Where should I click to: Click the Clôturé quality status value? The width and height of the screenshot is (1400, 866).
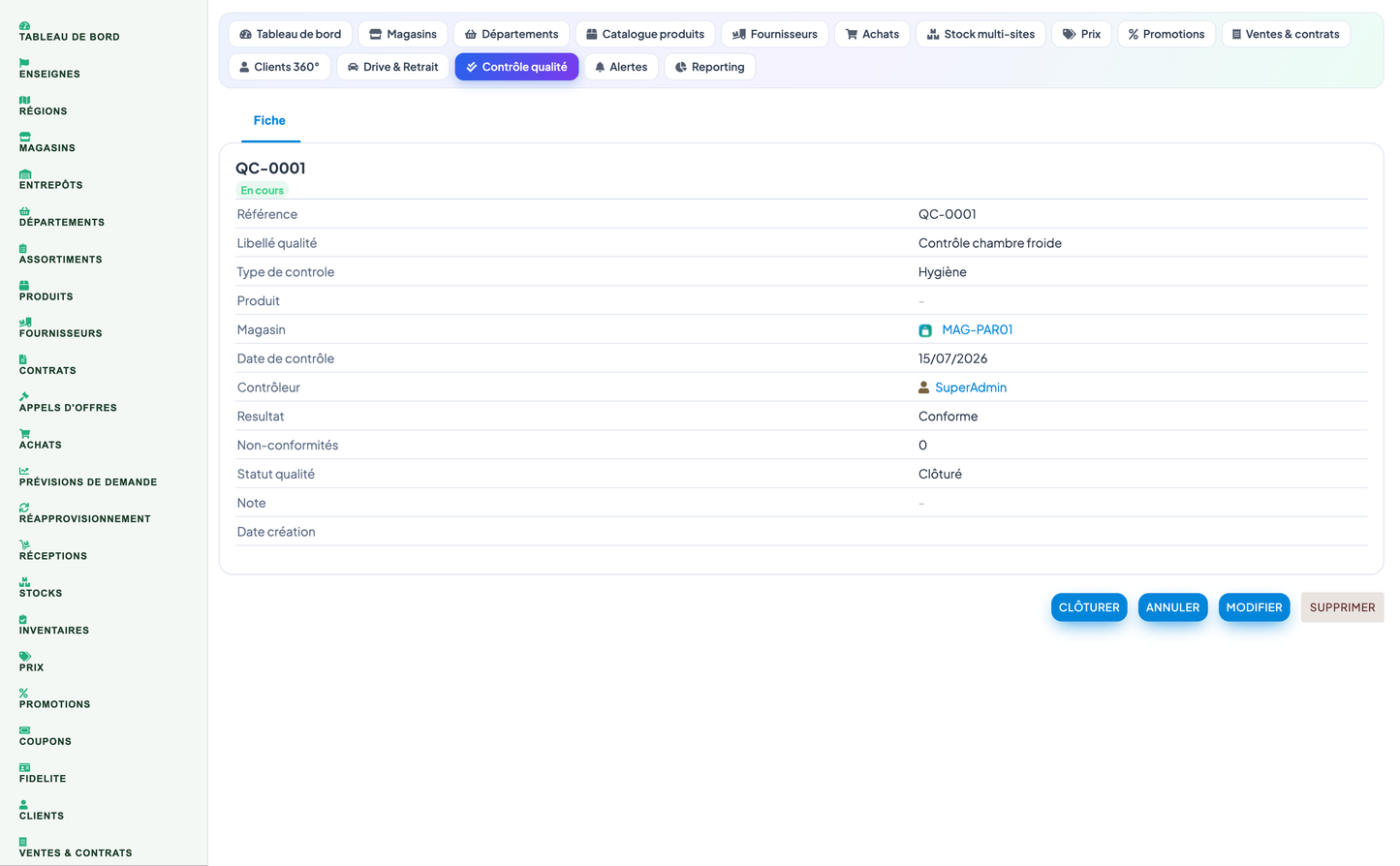(940, 475)
